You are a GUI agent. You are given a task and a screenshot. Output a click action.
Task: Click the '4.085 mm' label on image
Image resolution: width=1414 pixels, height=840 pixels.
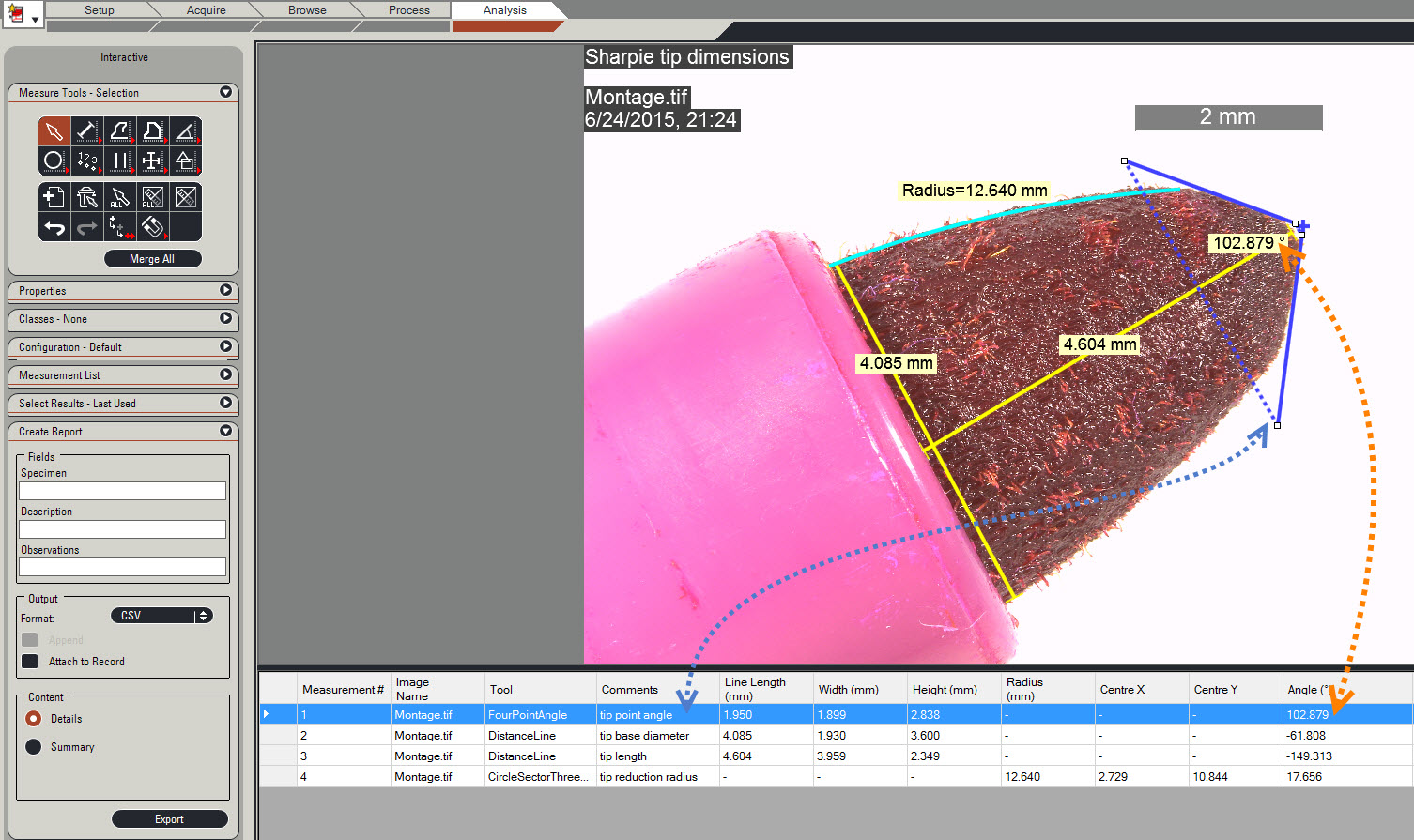pyautogui.click(x=897, y=363)
